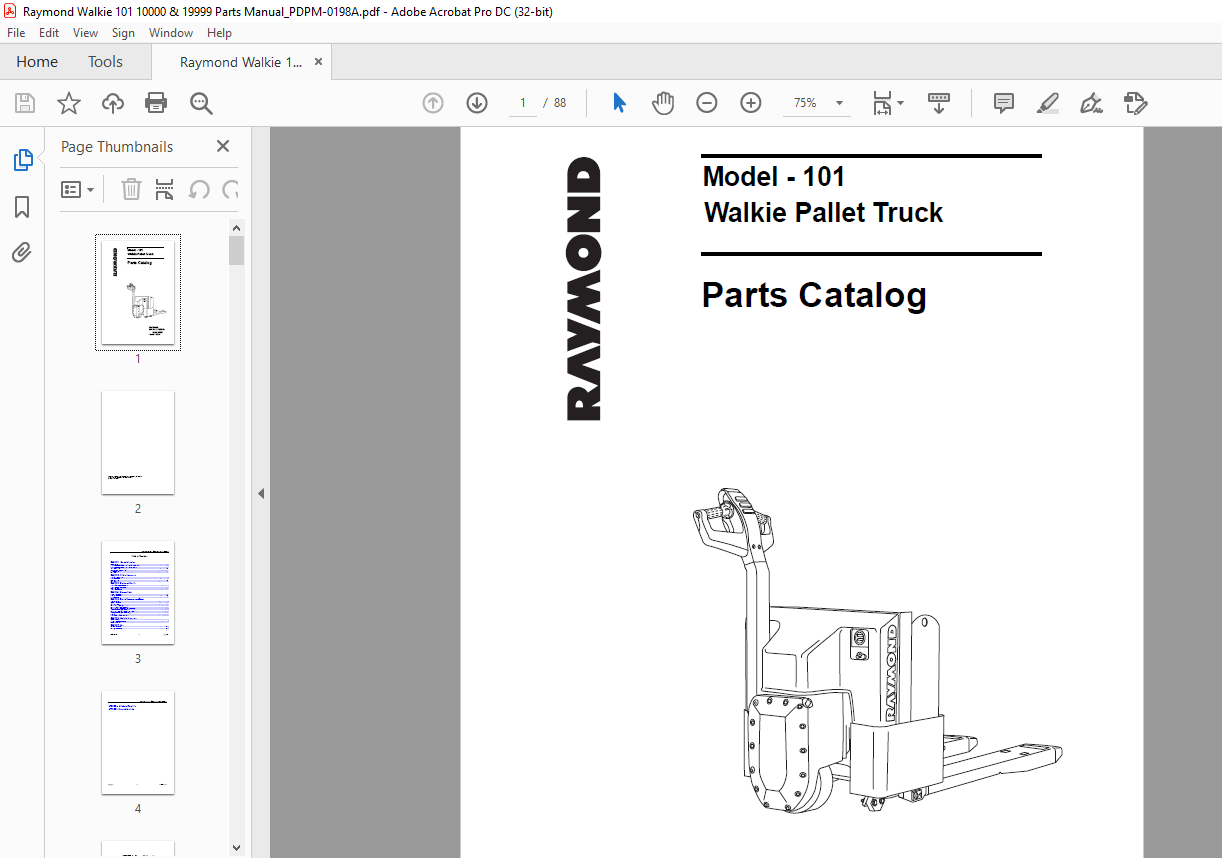Click the 'Model - 101' title text

(x=774, y=177)
